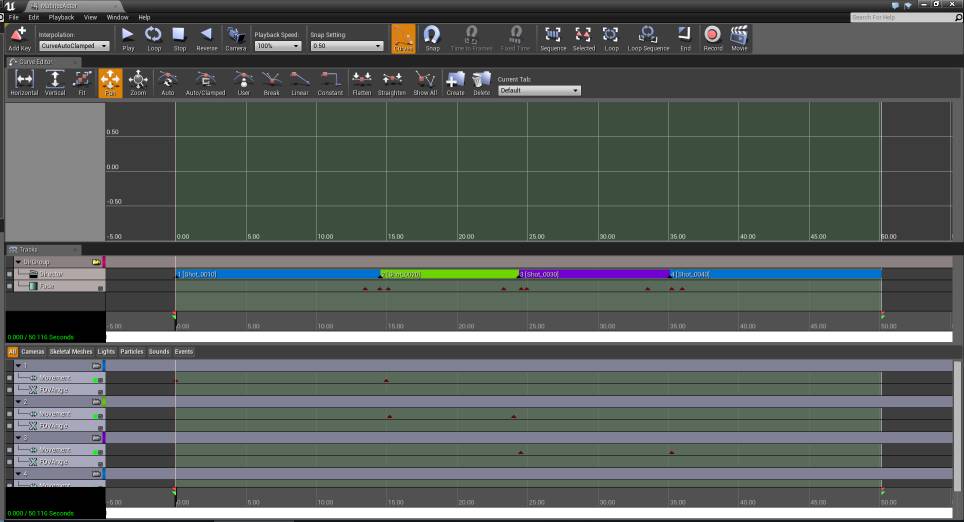This screenshot has width=964, height=522.
Task: Set interpolation to Linear
Action: pos(299,83)
